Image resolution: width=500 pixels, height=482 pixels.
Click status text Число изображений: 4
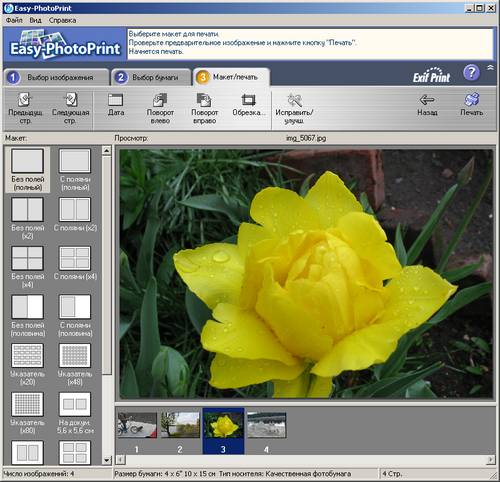point(39,474)
